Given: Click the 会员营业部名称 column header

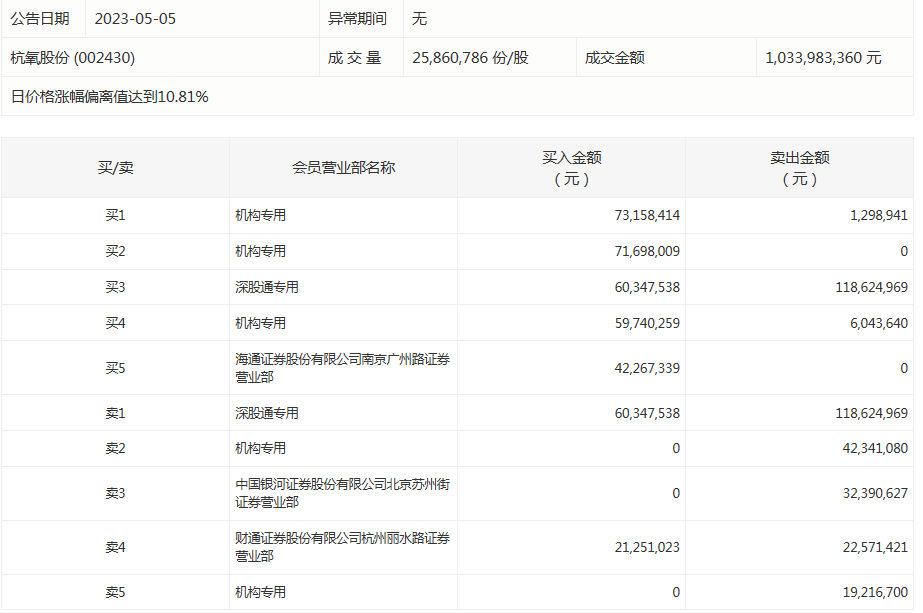Looking at the screenshot, I should (343, 167).
